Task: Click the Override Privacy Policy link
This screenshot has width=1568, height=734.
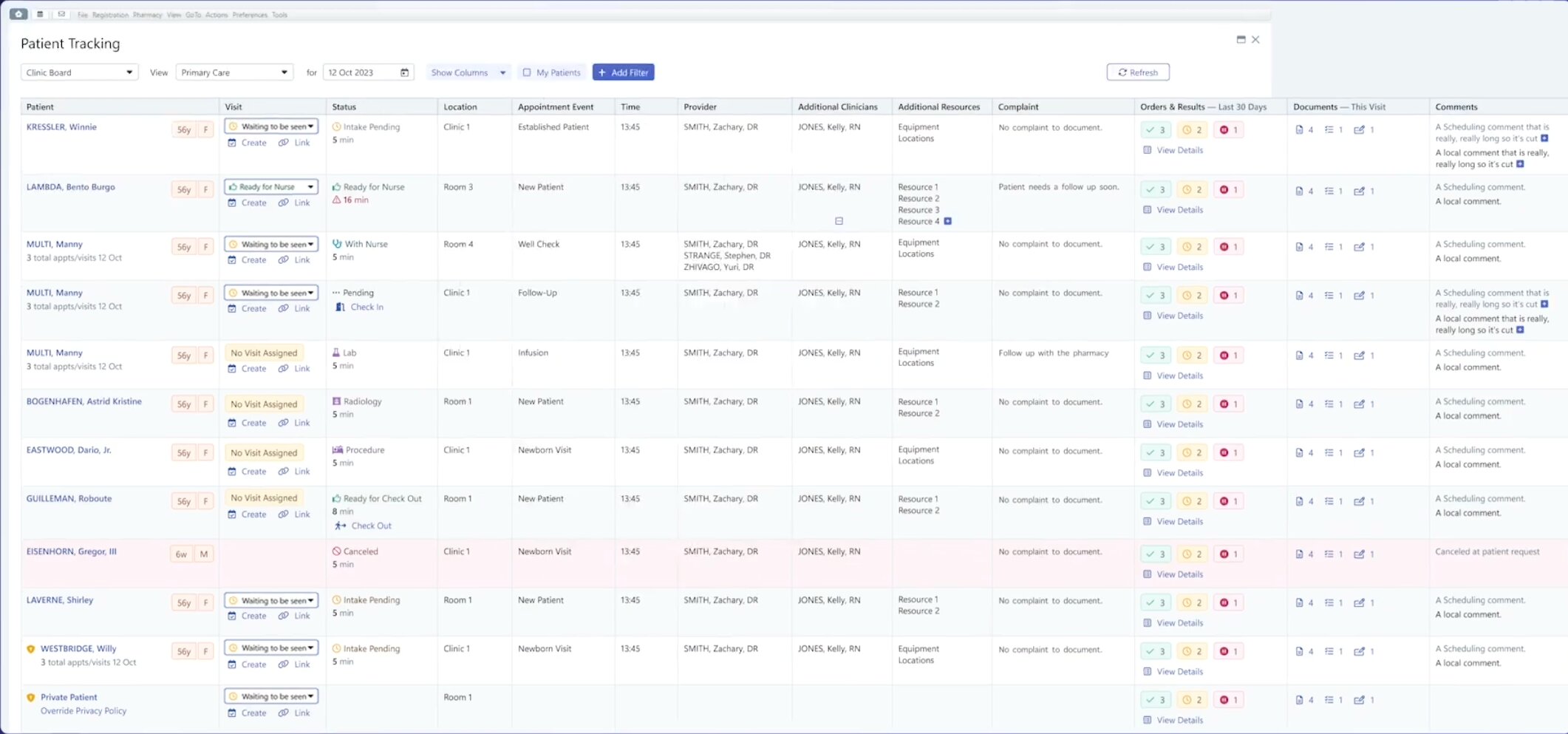Action: pyautogui.click(x=83, y=711)
